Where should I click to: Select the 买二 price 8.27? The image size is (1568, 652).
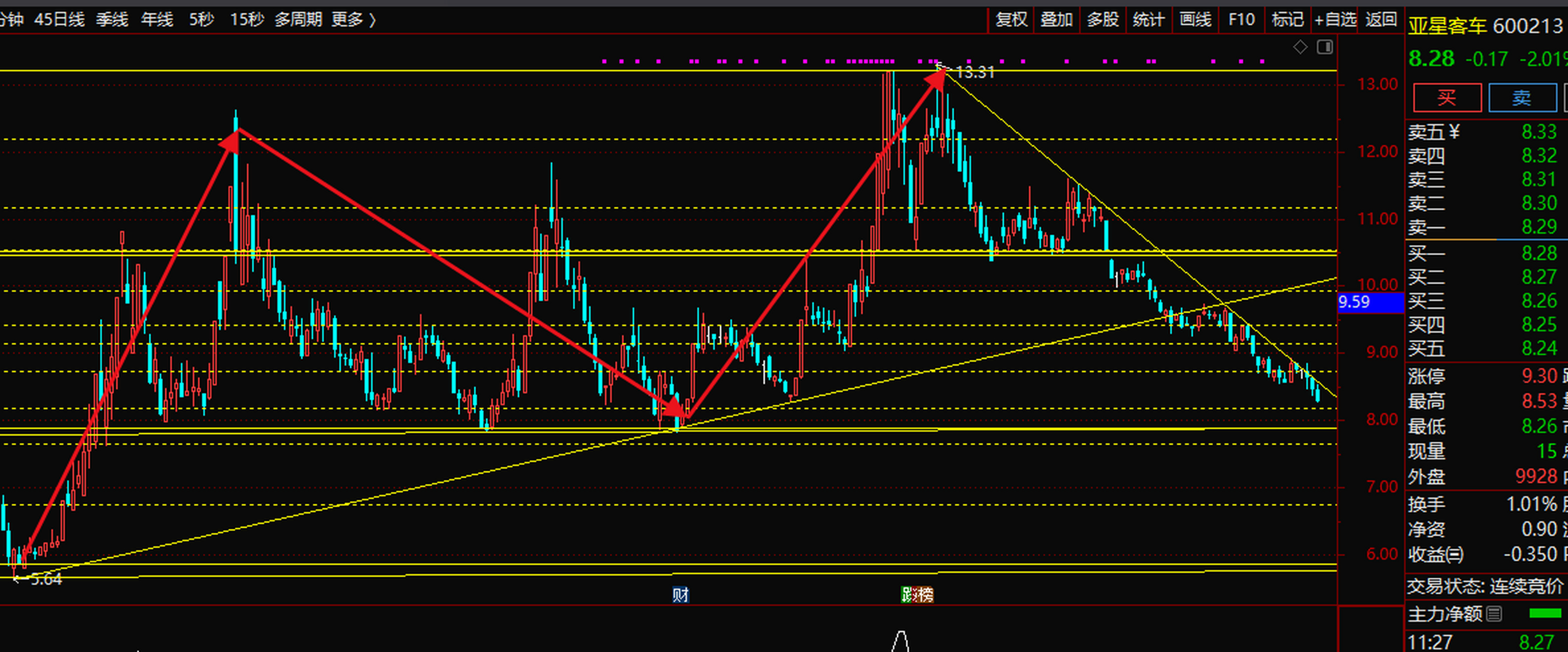1539,277
